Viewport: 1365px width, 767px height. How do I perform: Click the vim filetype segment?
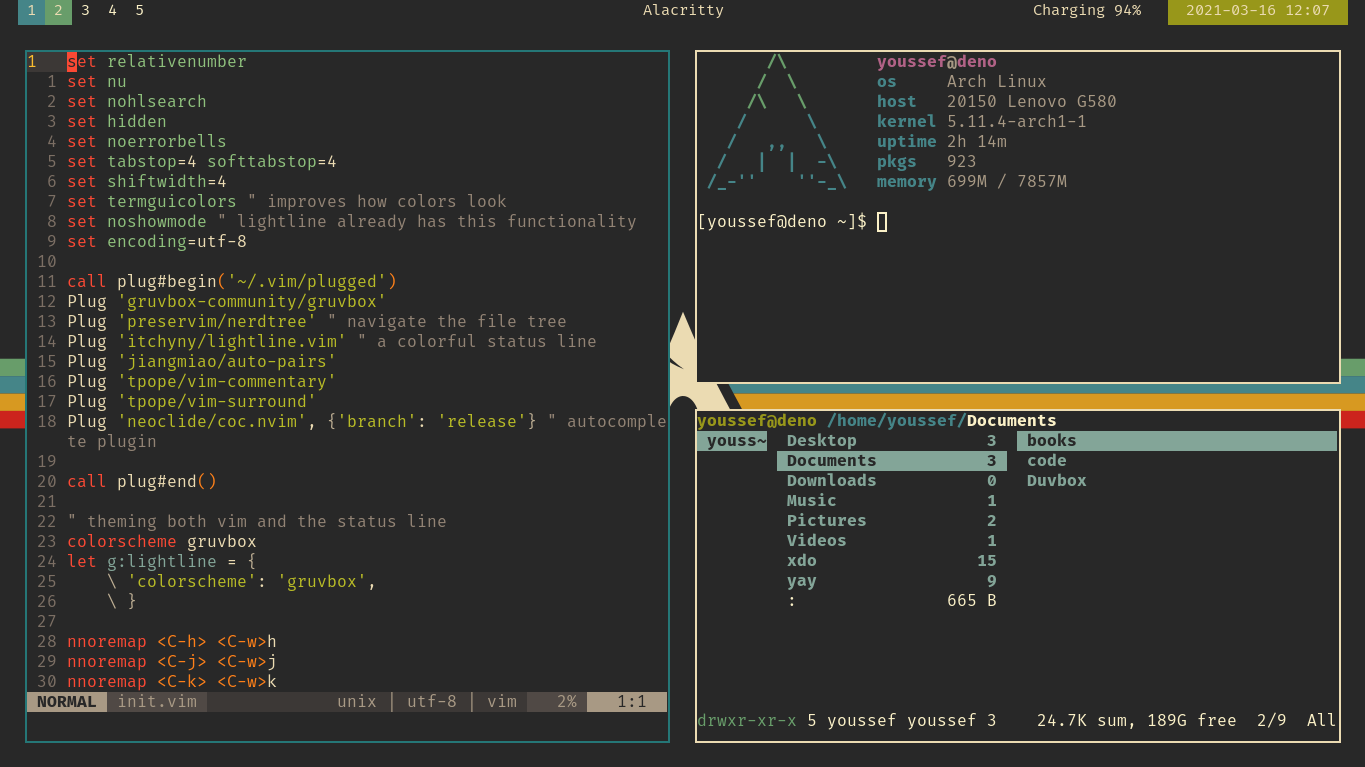(x=501, y=701)
